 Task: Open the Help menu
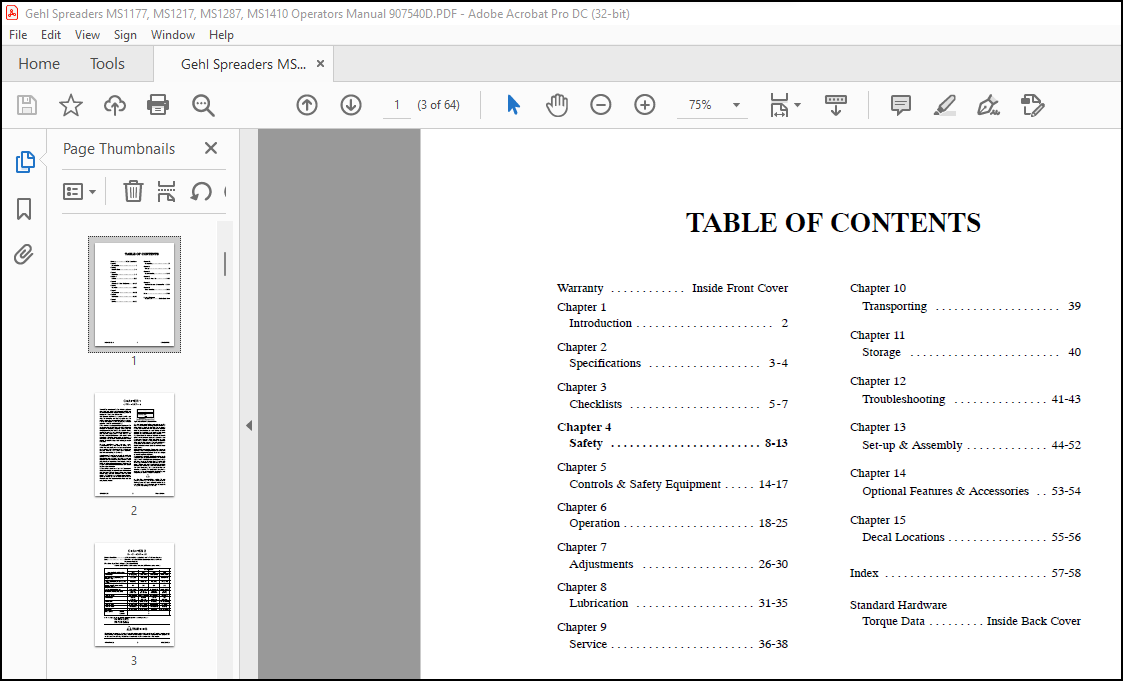[x=221, y=34]
